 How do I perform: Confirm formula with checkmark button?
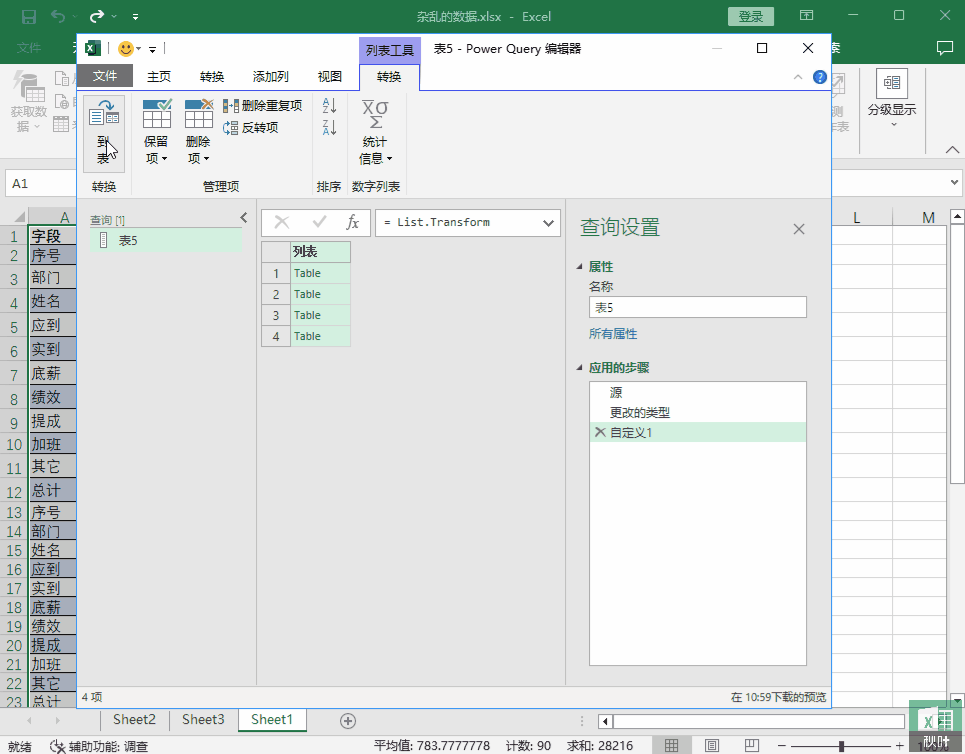[x=319, y=222]
